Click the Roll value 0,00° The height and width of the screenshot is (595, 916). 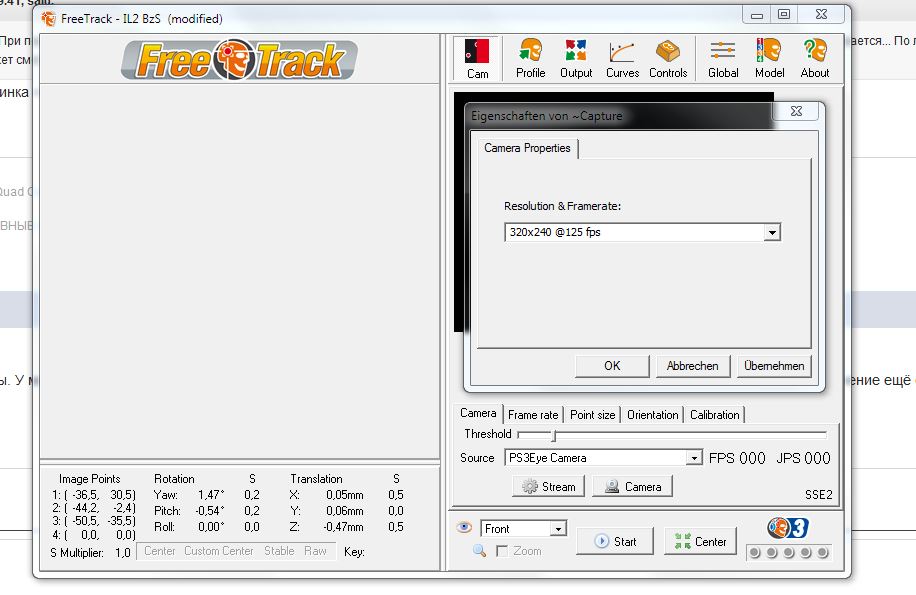pyautogui.click(x=211, y=527)
